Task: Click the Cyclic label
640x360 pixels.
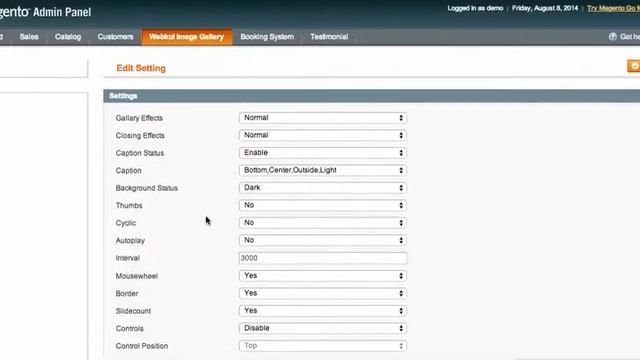Action: pos(126,223)
